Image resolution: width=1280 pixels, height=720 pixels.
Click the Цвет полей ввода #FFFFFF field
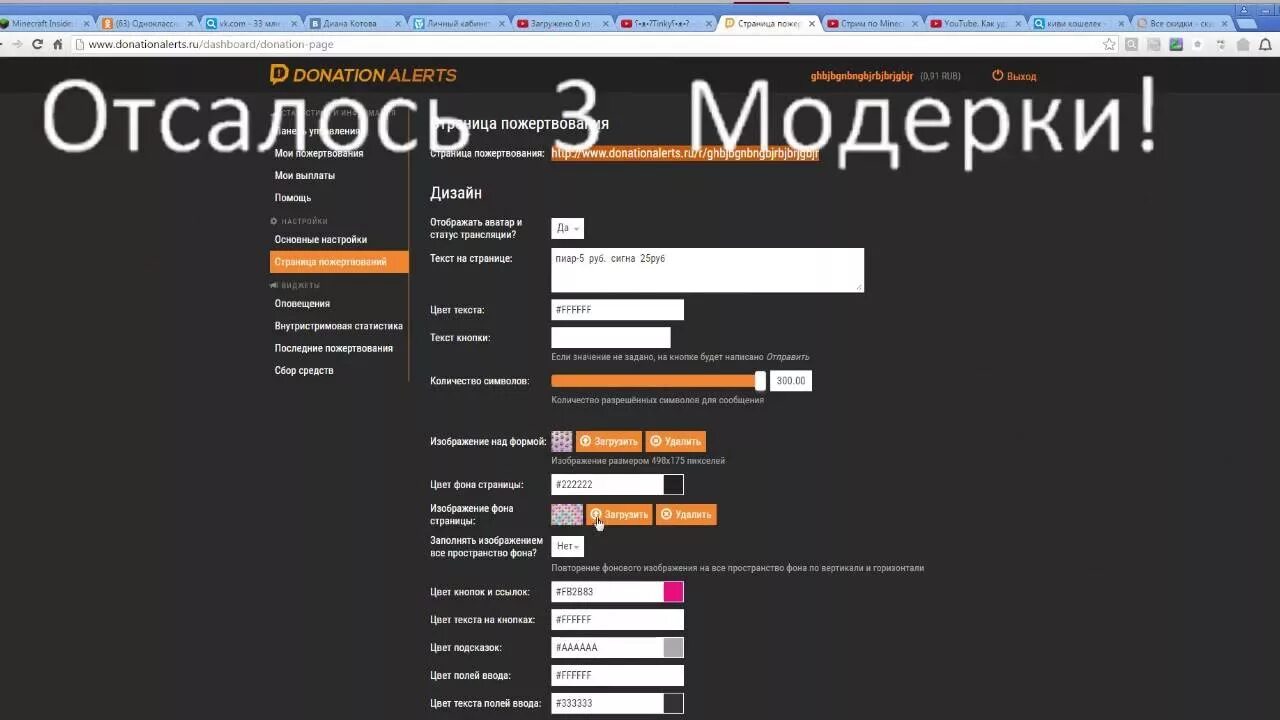617,676
